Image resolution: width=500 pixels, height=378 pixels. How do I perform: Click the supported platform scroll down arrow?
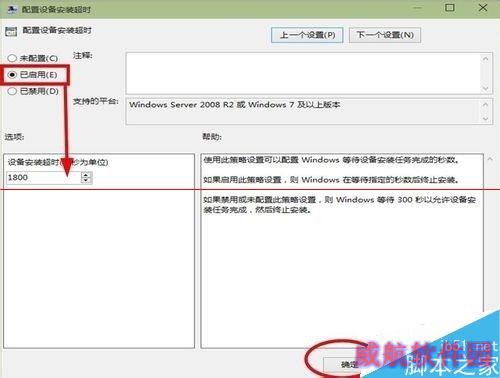[x=486, y=119]
